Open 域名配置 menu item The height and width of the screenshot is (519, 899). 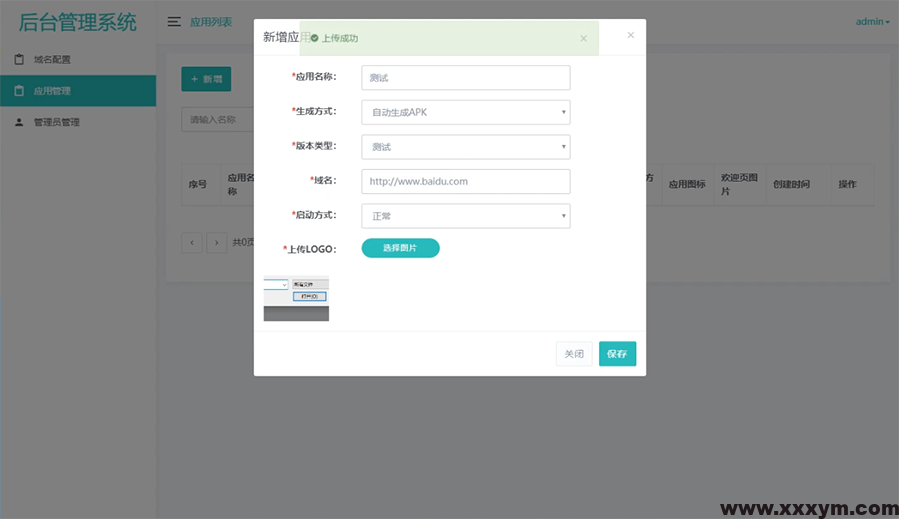52,59
